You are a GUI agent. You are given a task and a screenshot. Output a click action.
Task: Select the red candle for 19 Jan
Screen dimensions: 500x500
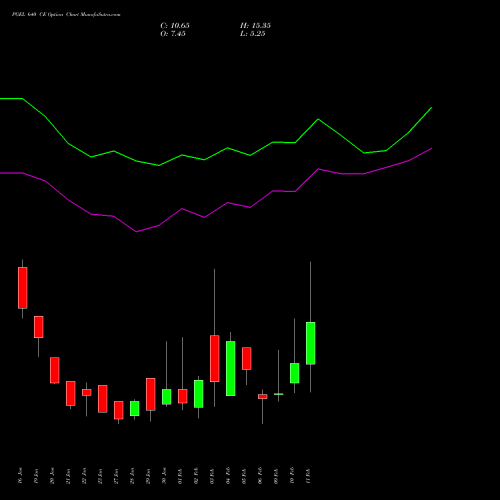39,327
